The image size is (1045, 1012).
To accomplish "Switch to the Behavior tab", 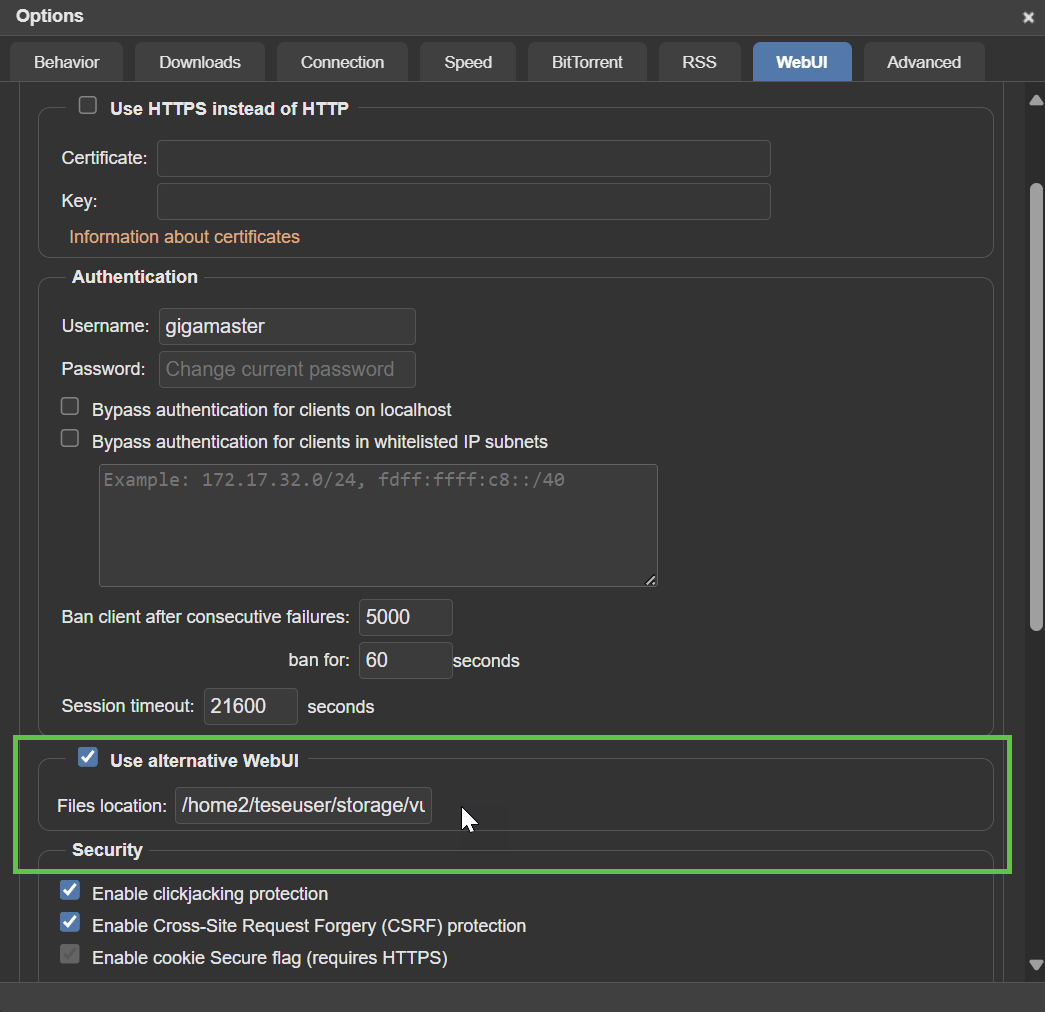I will point(67,62).
